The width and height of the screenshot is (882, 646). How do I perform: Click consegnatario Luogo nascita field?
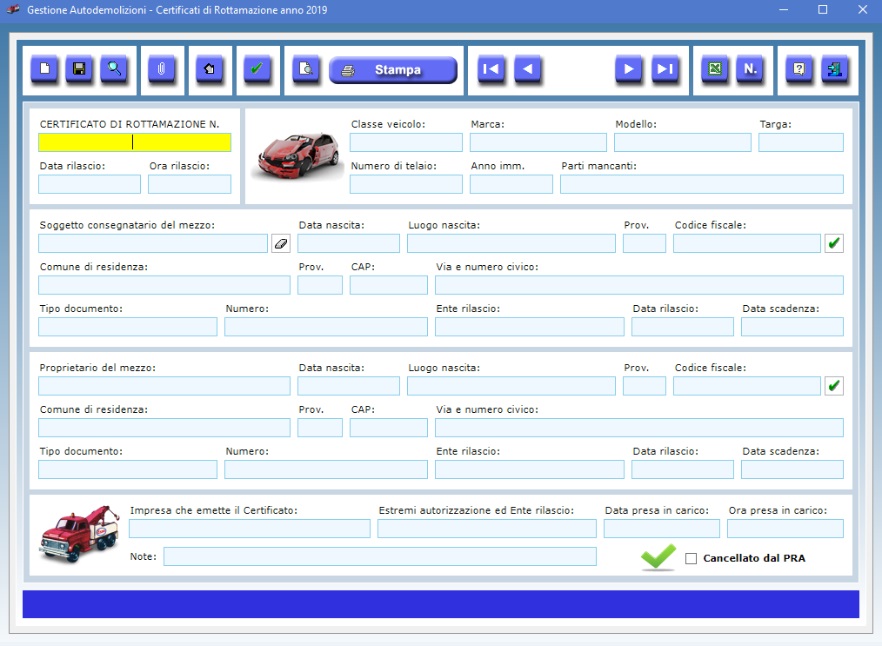[511, 243]
